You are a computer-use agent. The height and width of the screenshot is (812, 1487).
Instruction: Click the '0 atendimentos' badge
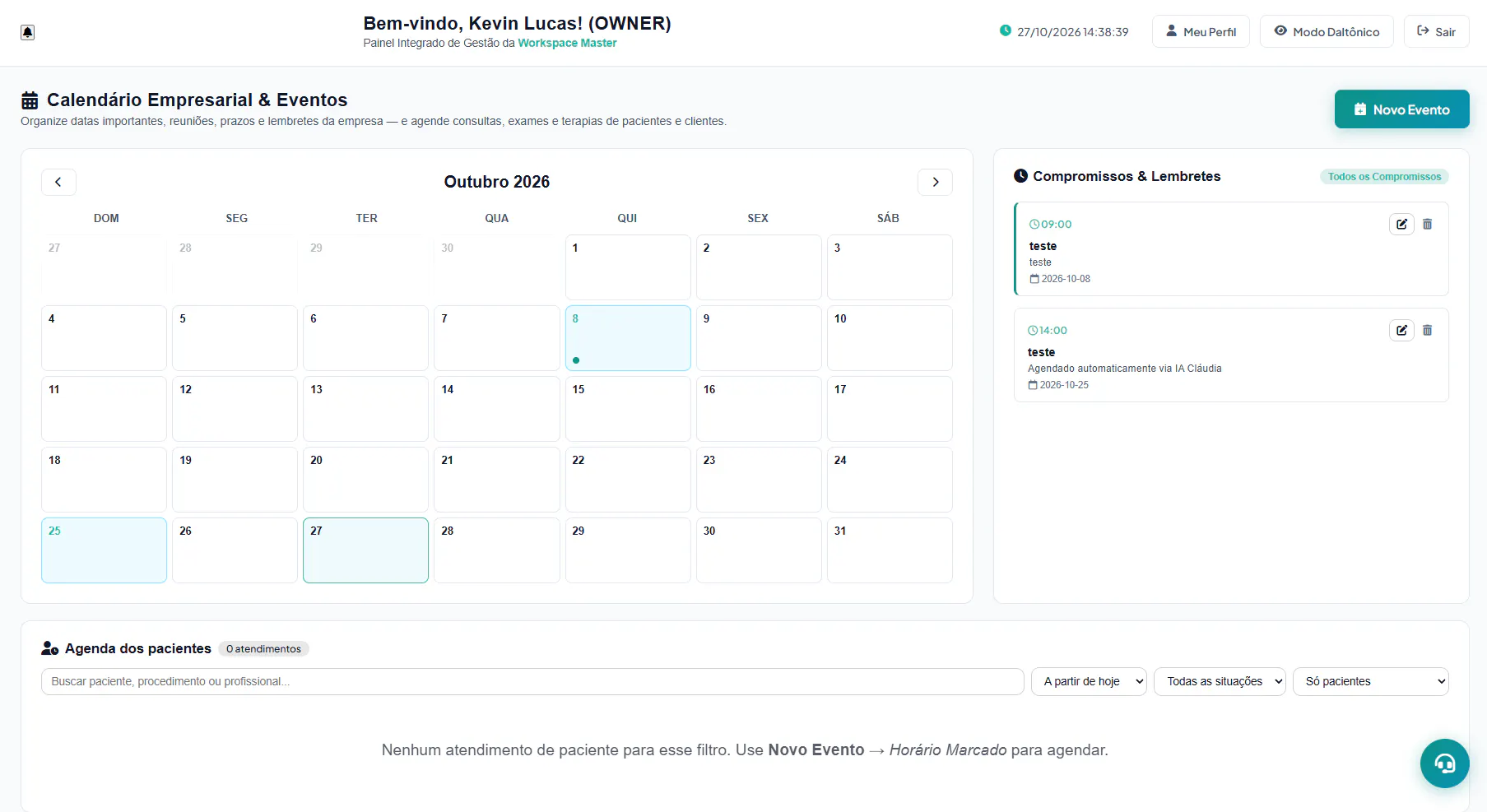(263, 649)
